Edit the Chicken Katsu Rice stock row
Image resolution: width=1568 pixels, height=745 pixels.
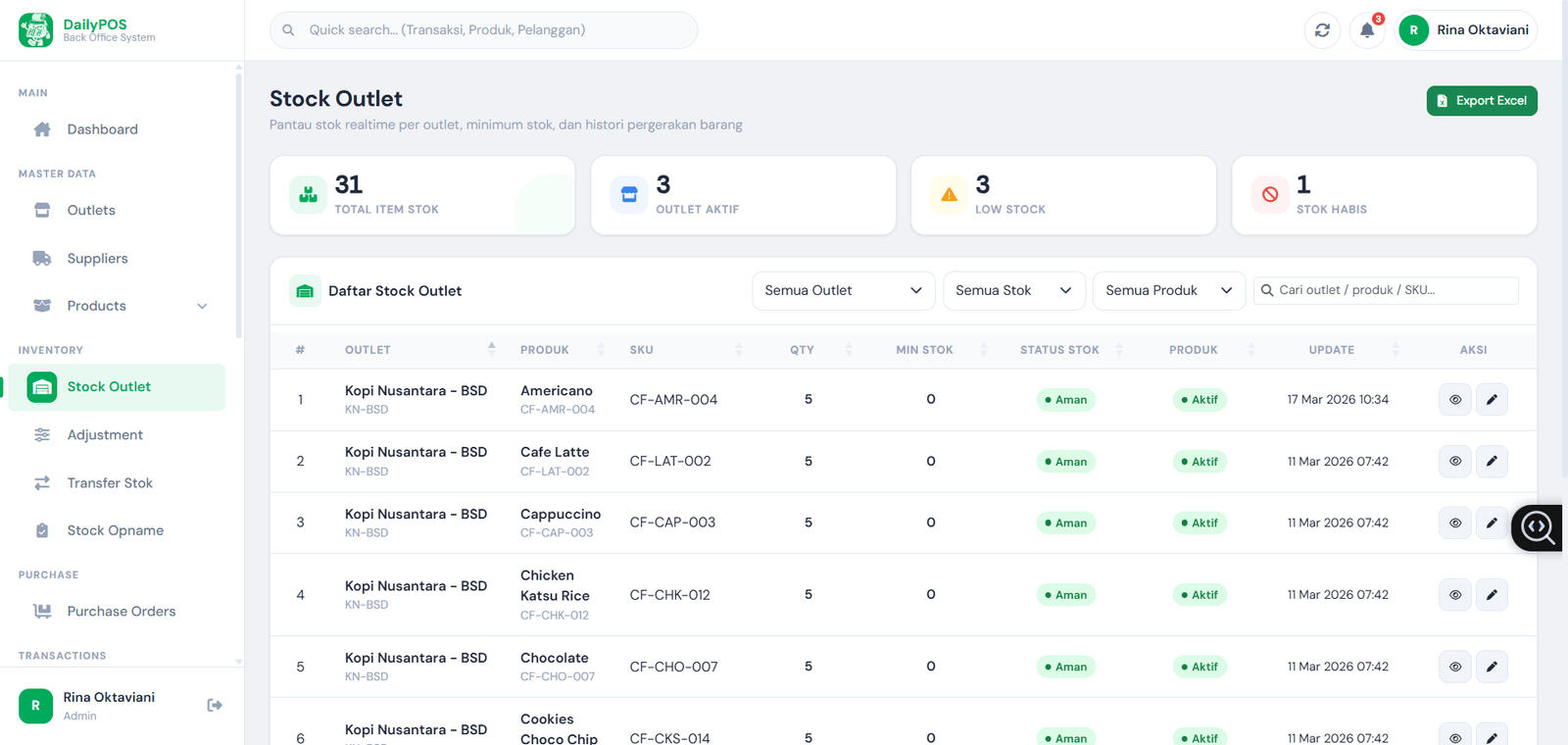click(1492, 595)
